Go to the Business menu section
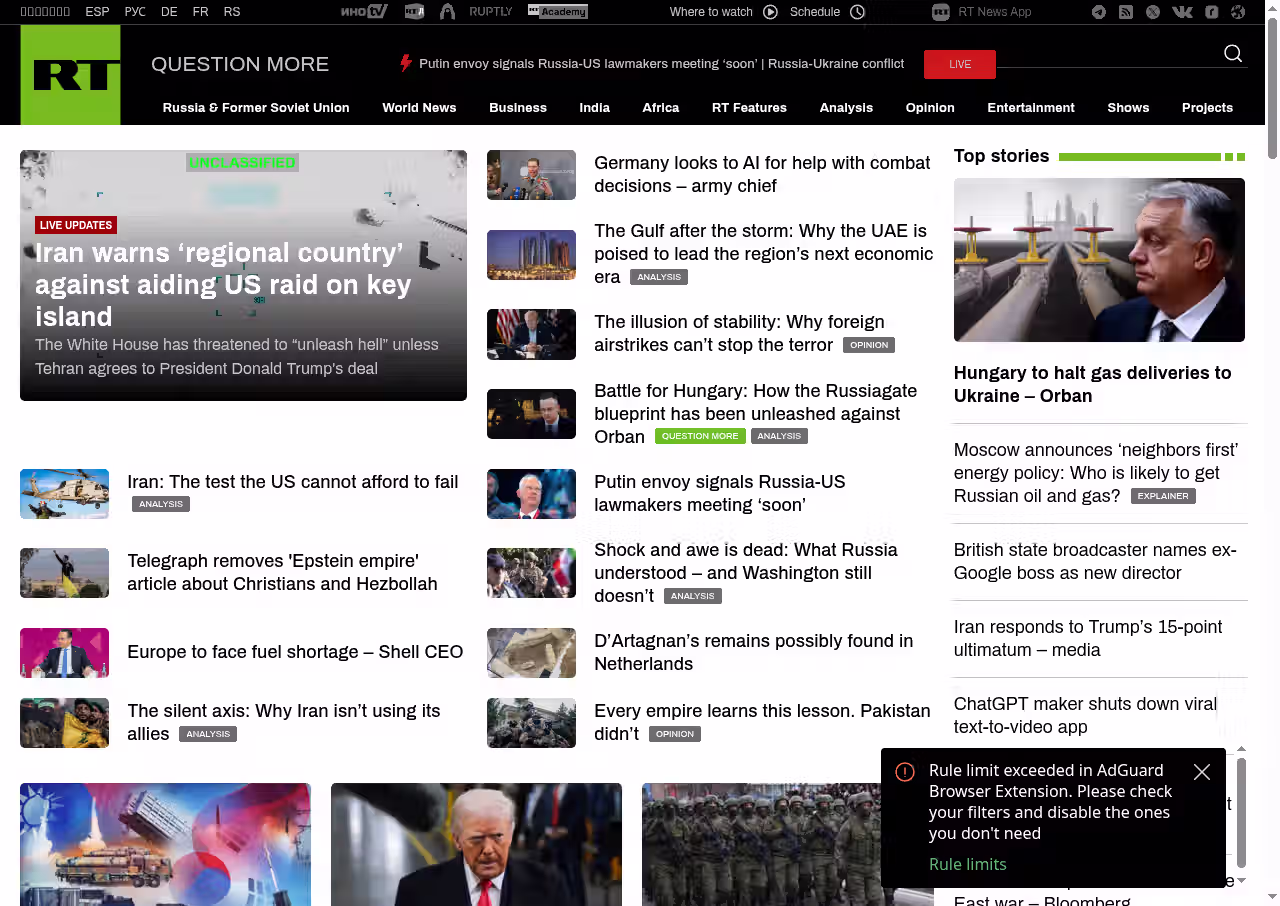 point(517,108)
